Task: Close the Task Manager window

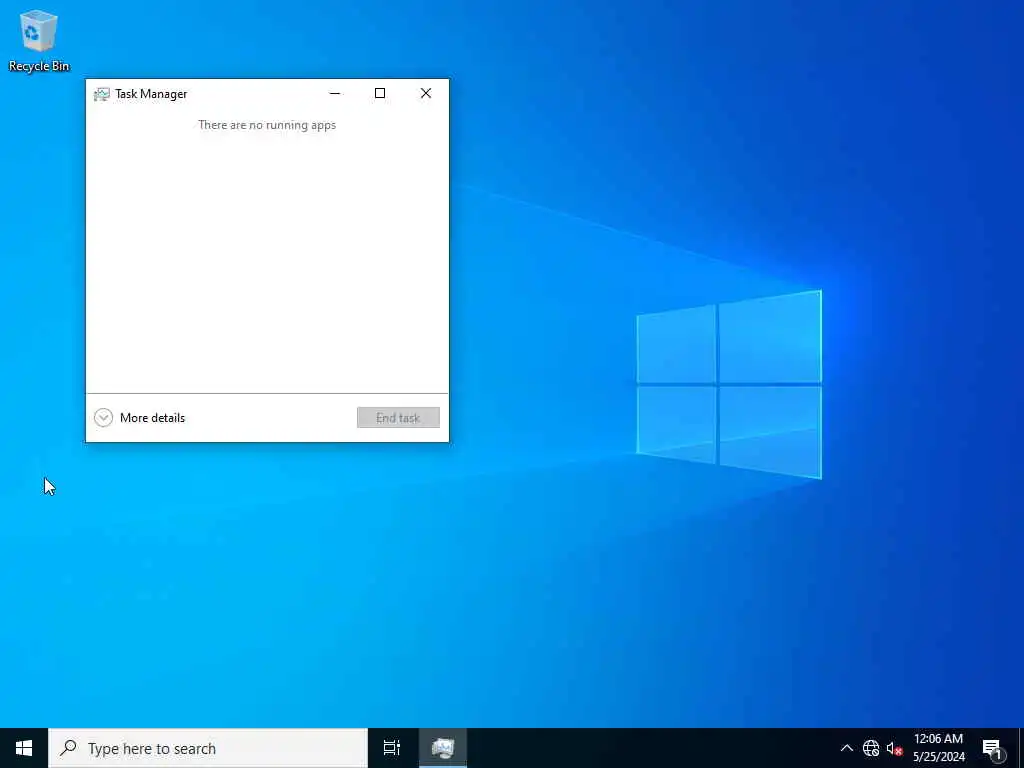Action: [x=426, y=93]
